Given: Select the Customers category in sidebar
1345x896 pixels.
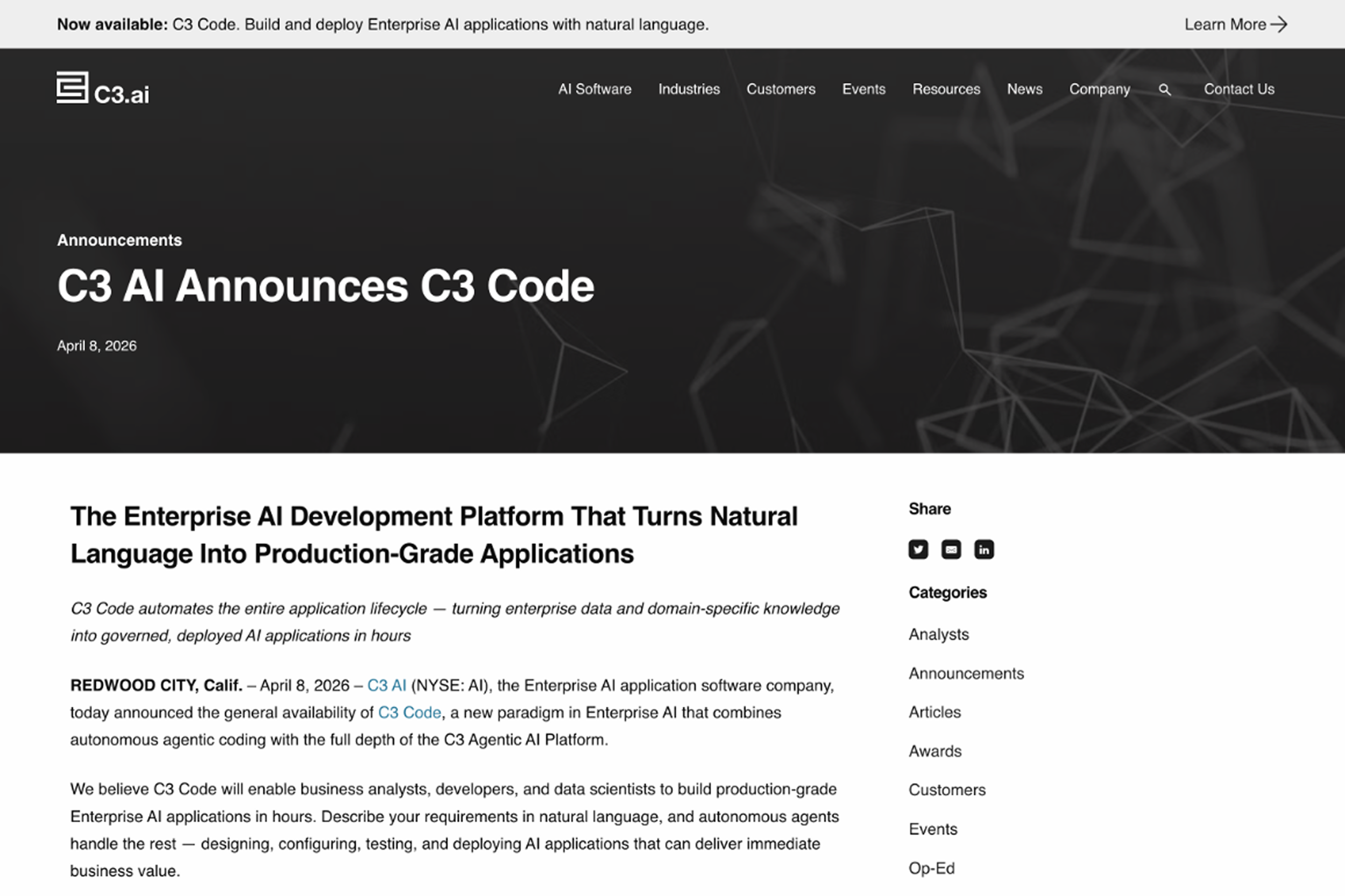Looking at the screenshot, I should click(x=947, y=790).
